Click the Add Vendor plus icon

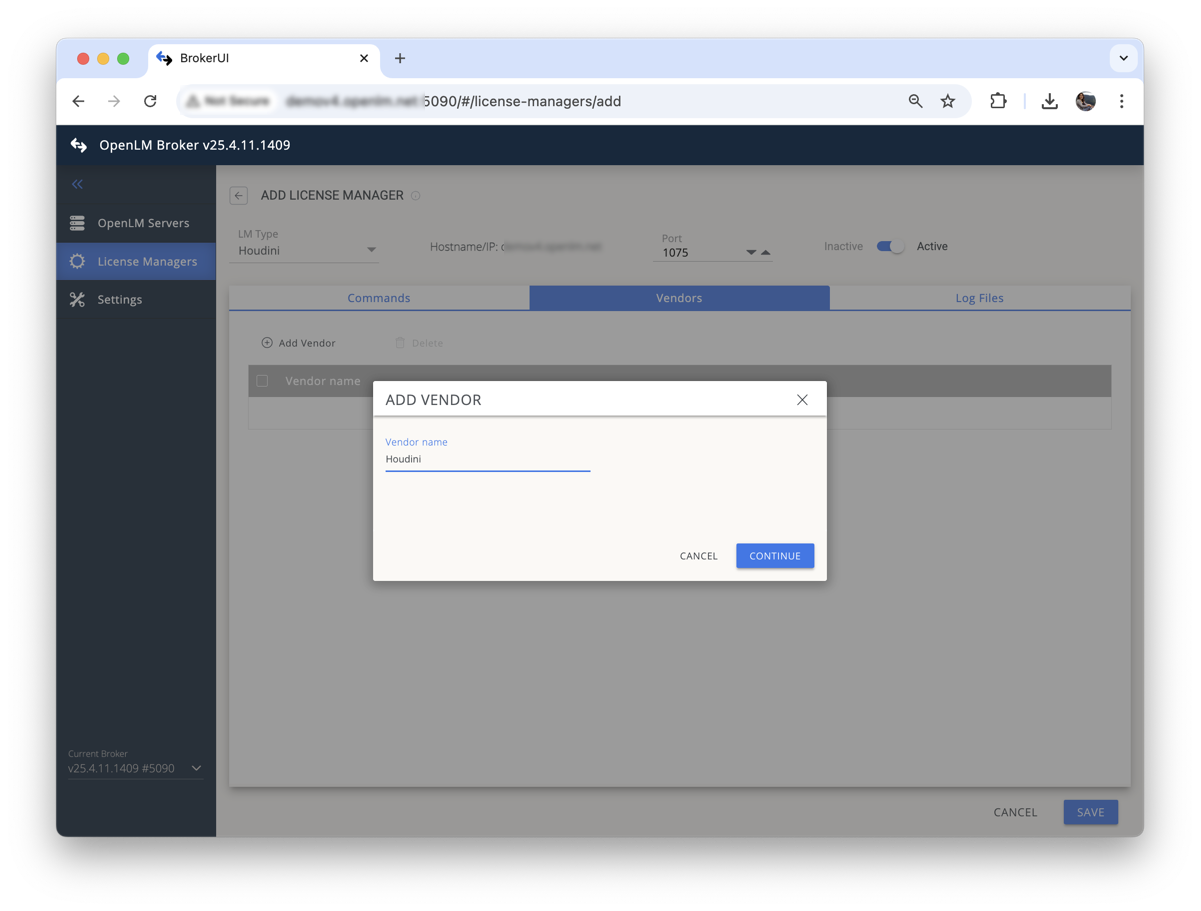tap(266, 342)
